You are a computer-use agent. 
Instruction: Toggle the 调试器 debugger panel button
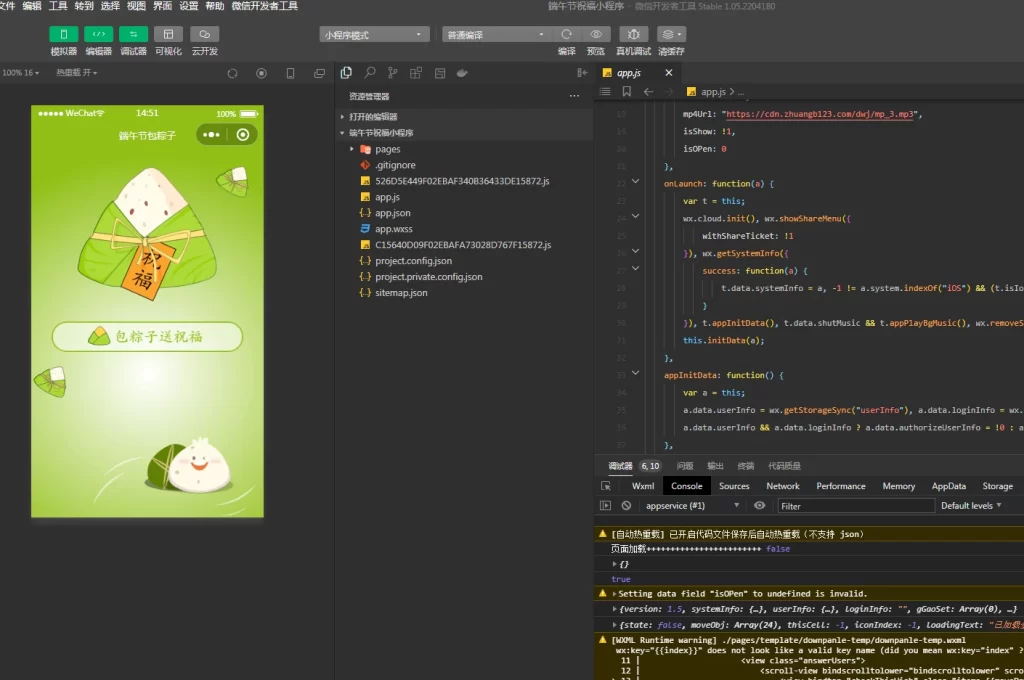coord(133,34)
